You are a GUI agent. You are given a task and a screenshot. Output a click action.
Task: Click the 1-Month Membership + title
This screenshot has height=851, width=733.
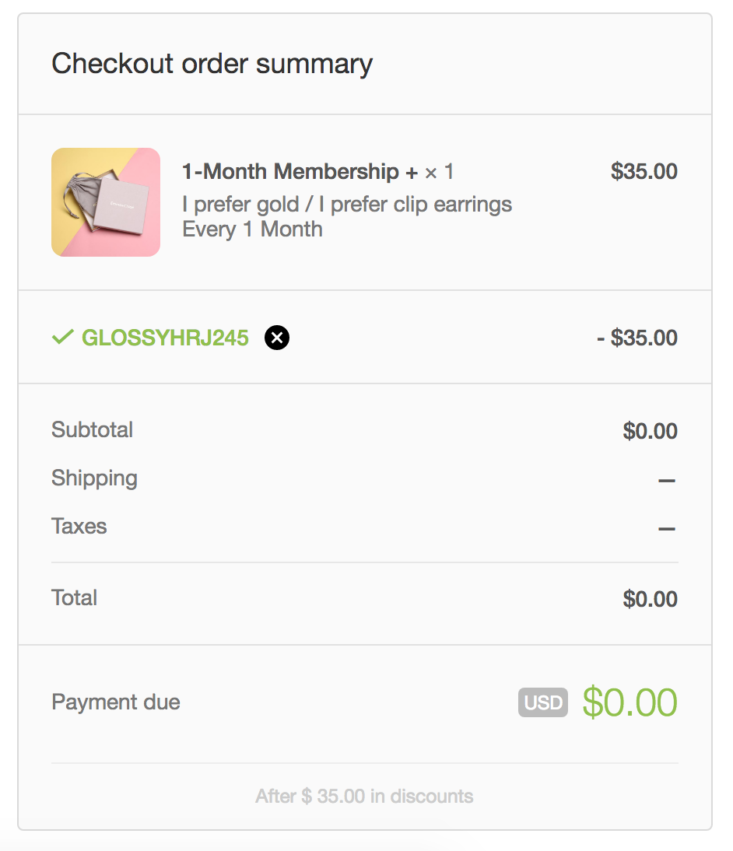[x=300, y=172]
